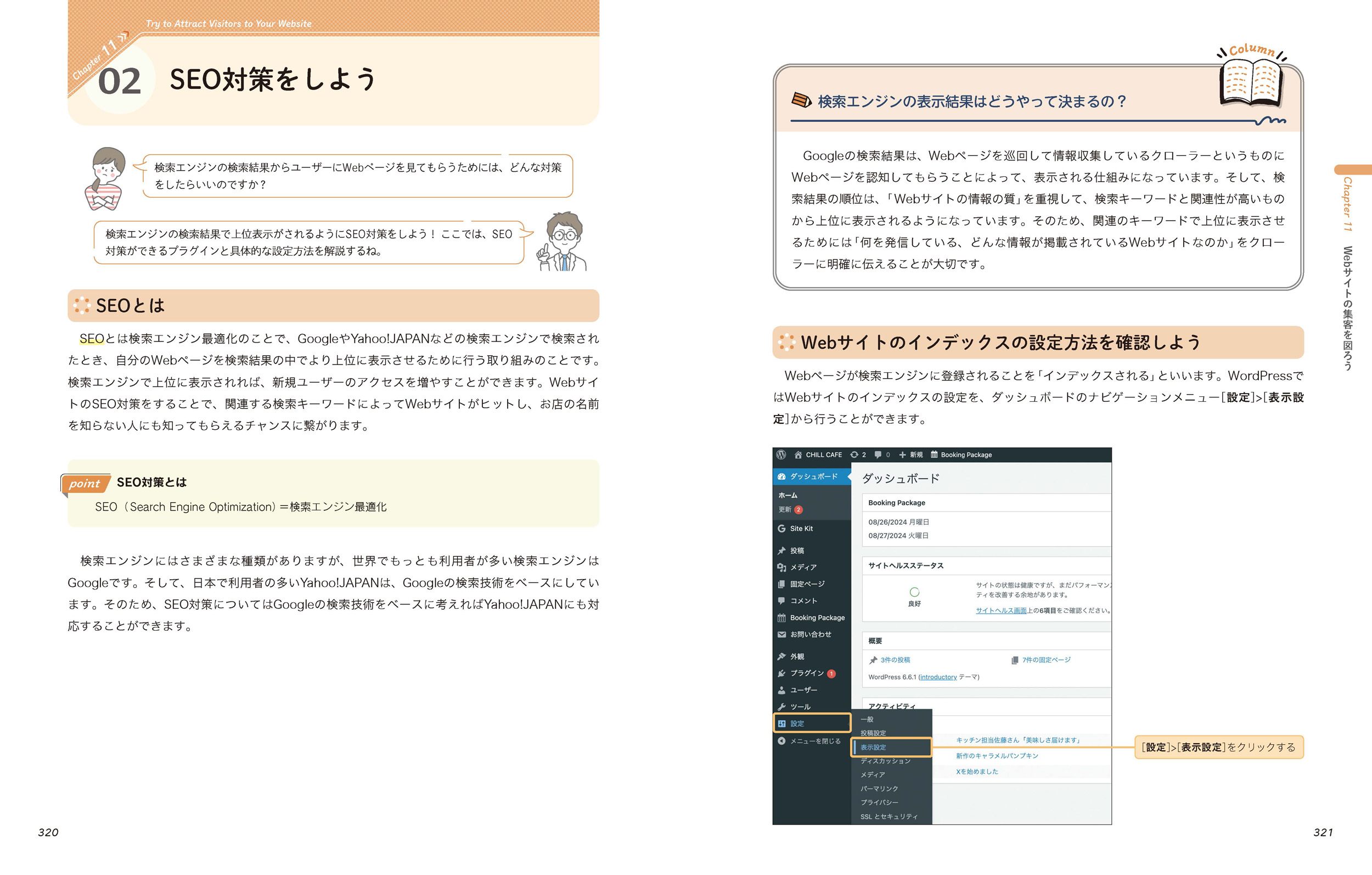
Task: Select 投稿設定 in the settings submenu
Action: pyautogui.click(x=873, y=733)
